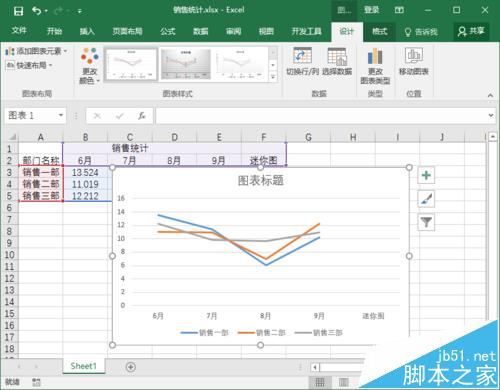Open the 公式 ribbon tab
Image resolution: width=500 pixels, height=390 pixels.
click(x=168, y=31)
